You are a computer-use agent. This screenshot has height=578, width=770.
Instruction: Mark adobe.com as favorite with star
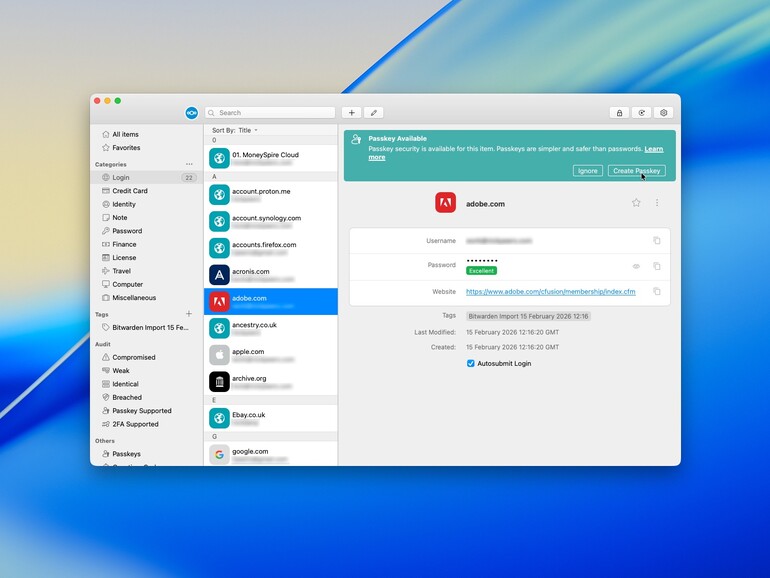point(636,203)
